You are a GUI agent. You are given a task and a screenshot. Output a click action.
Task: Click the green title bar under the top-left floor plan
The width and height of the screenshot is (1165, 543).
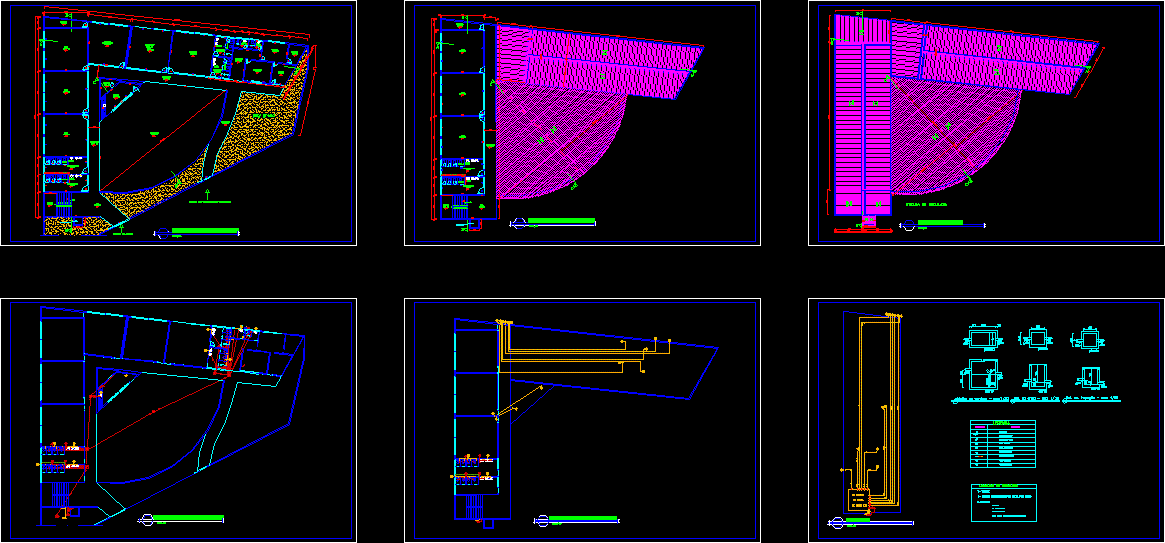pyautogui.click(x=205, y=231)
